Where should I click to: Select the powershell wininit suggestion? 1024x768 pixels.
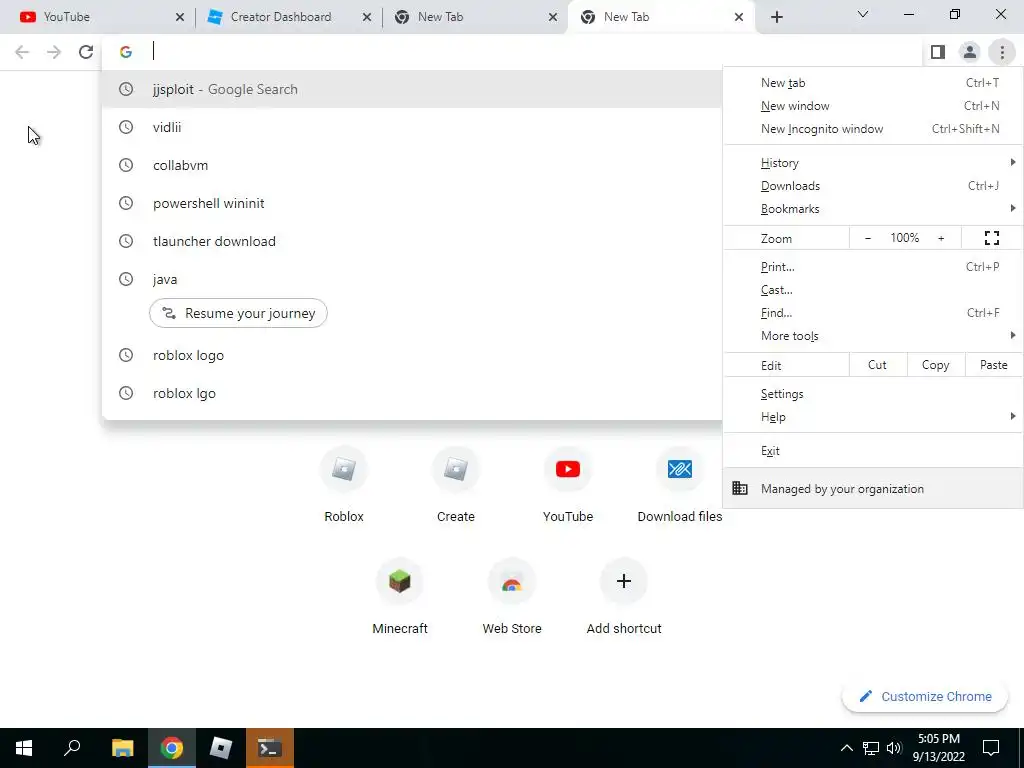pos(412,203)
